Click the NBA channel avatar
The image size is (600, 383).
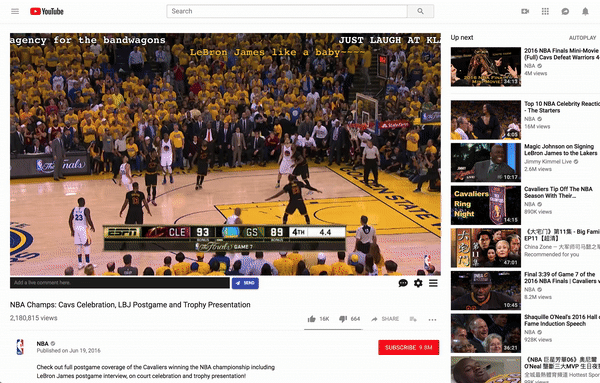[x=20, y=347]
